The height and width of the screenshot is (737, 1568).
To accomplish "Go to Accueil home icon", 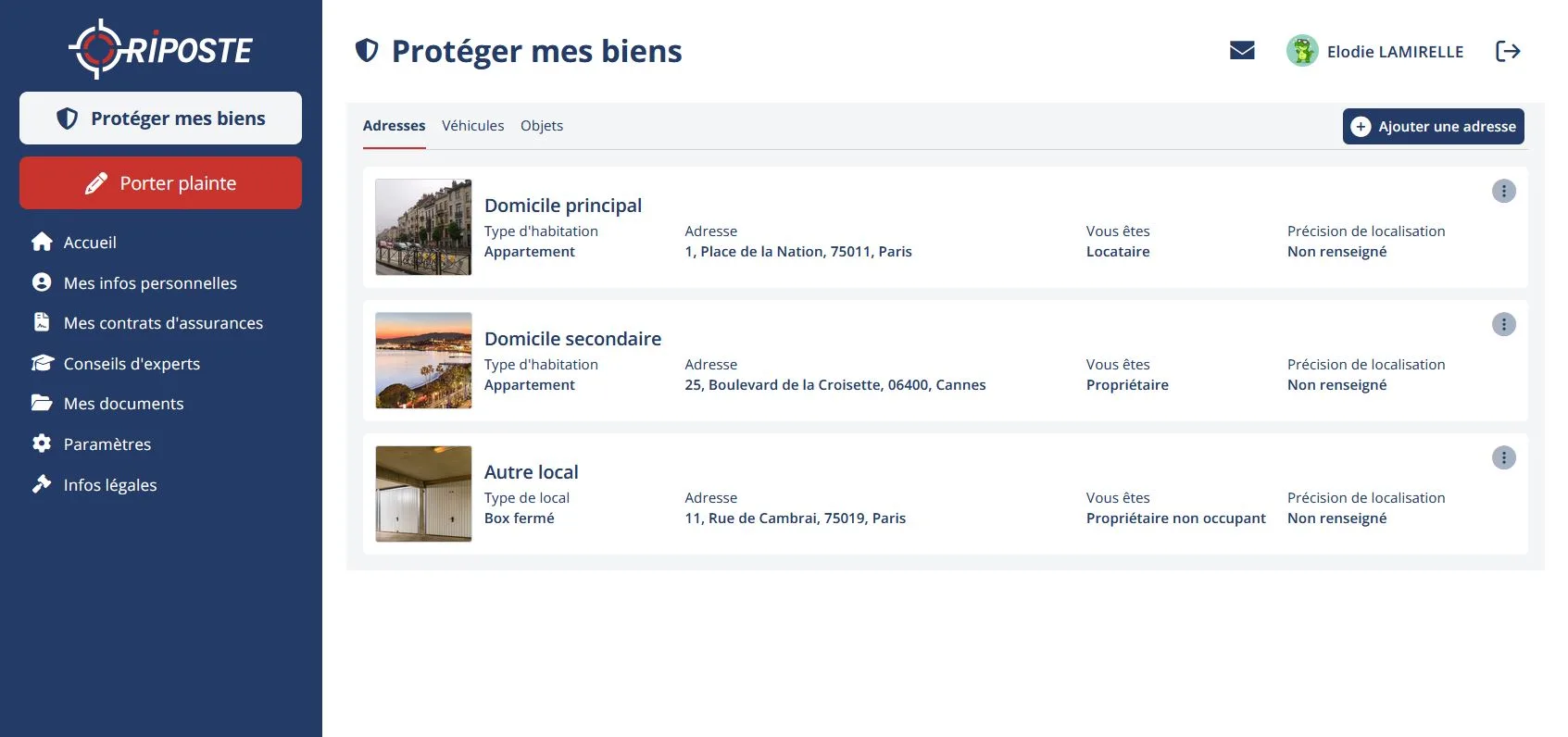I will coord(42,243).
